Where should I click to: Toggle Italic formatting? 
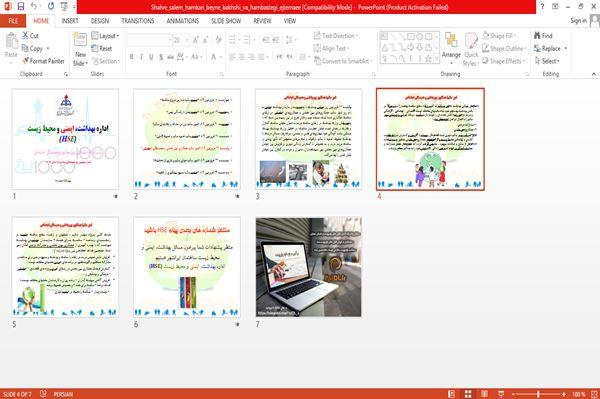tap(142, 57)
